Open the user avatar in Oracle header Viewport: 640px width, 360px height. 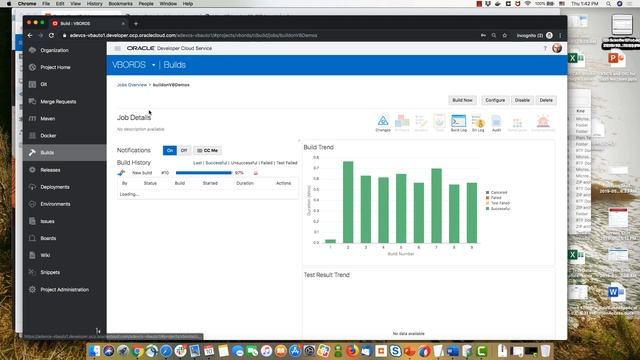(557, 48)
